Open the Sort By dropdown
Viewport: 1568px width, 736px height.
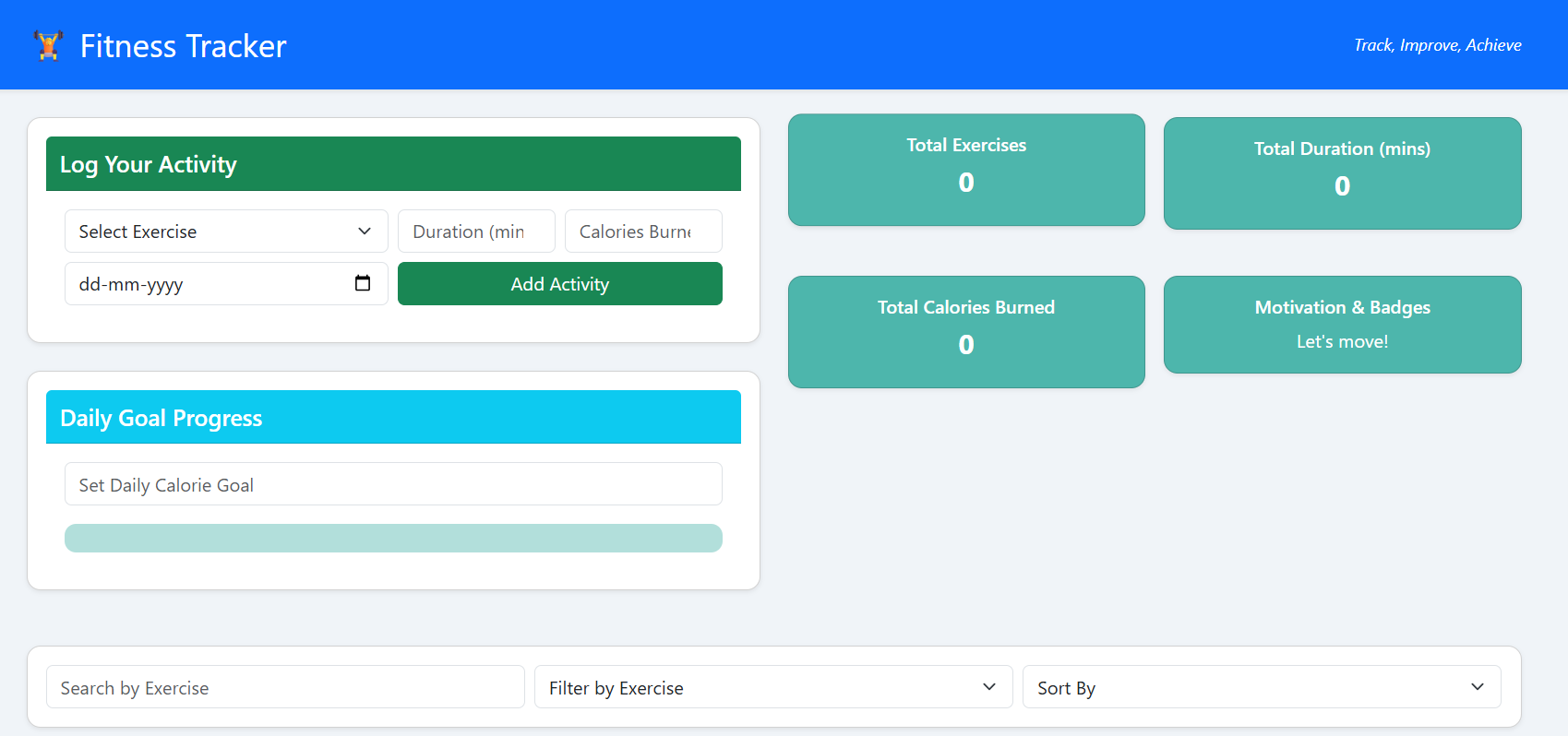pos(1261,687)
